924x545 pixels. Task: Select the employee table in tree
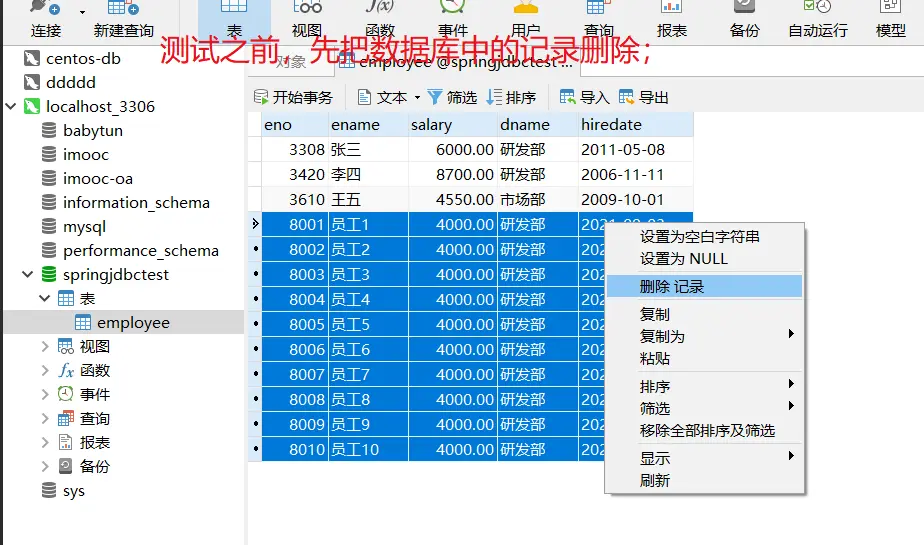point(132,323)
